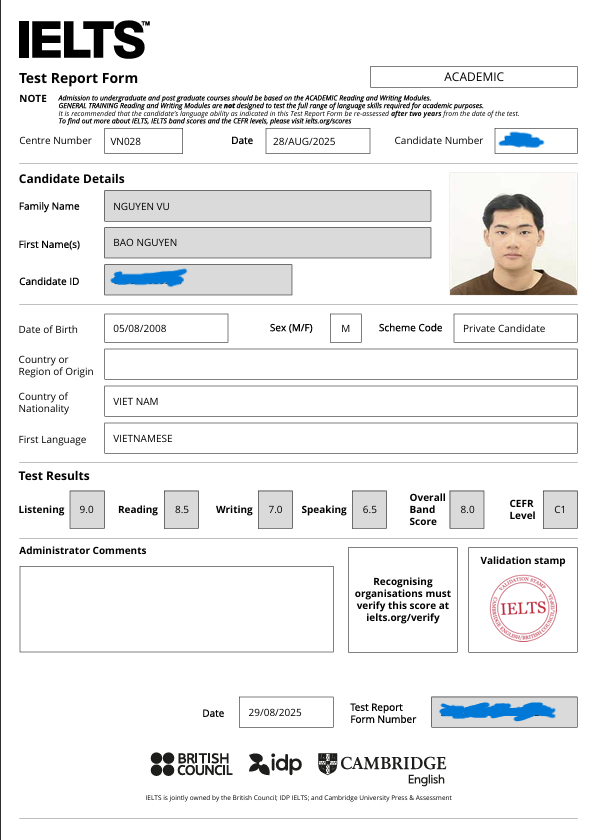Click the IELTS logo at top
Image resolution: width=596 pixels, height=840 pixels.
(84, 39)
